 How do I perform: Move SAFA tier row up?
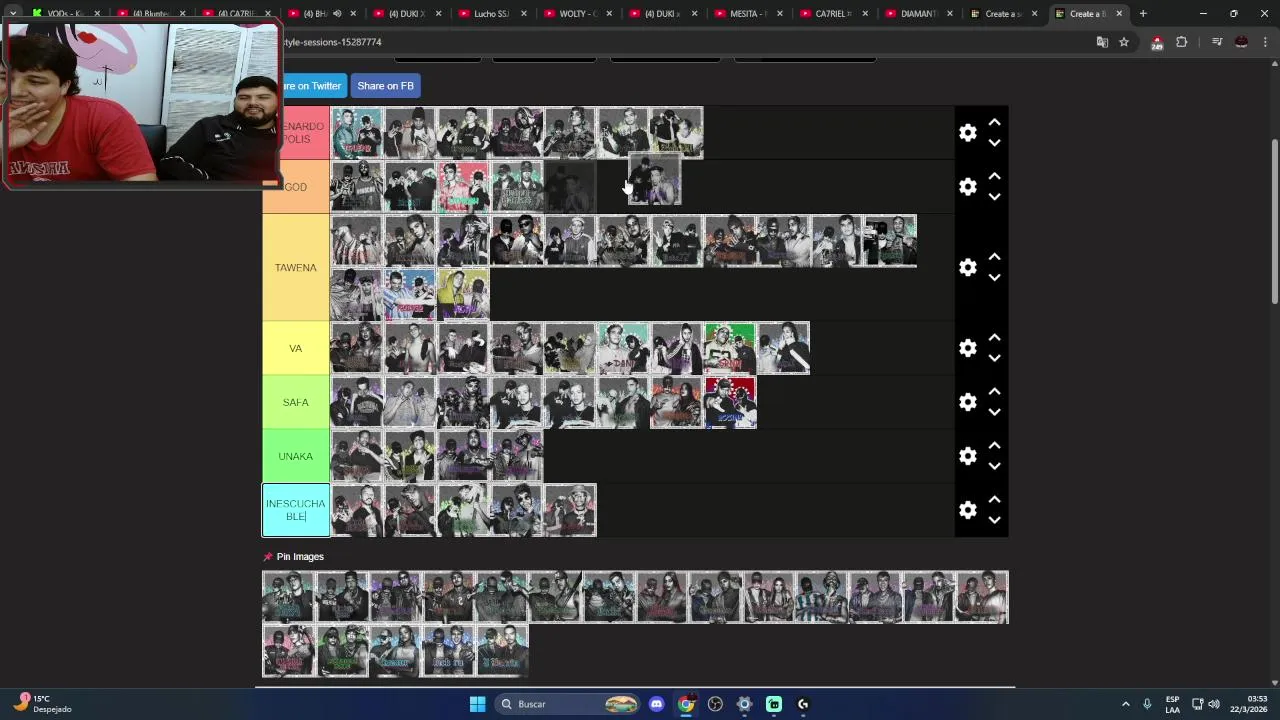(995, 391)
